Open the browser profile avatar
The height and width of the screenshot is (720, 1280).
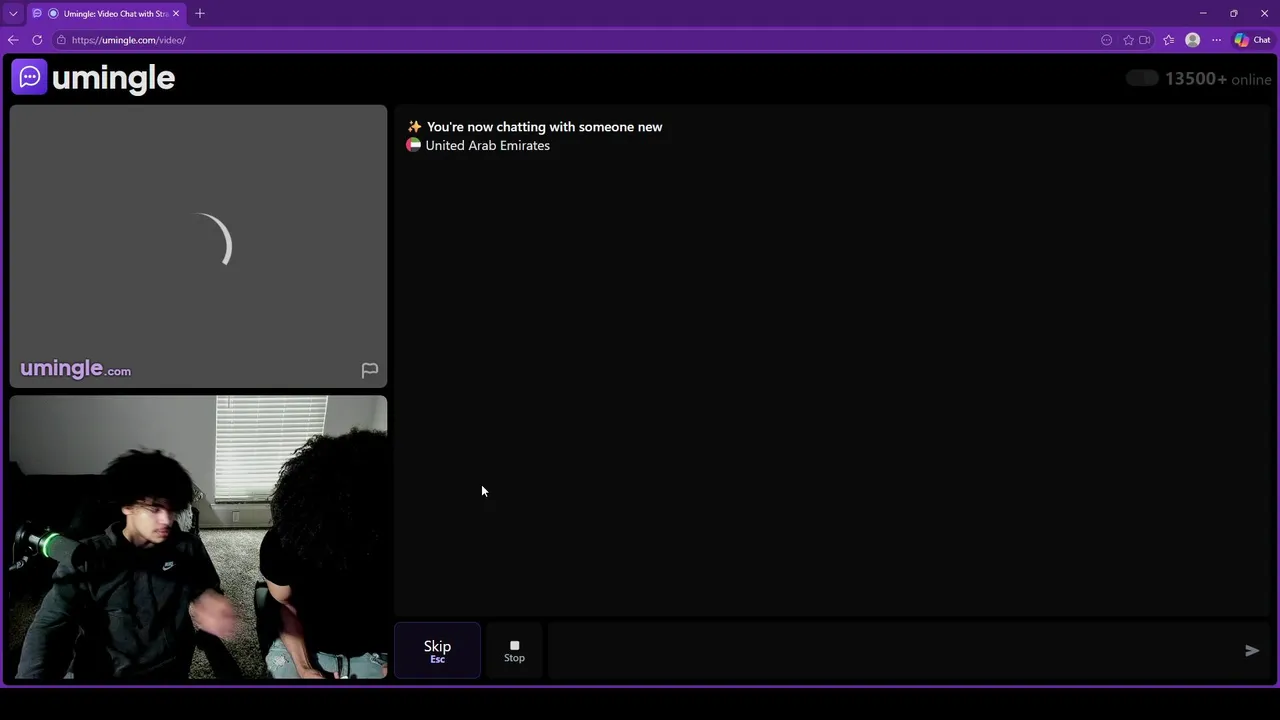(x=1192, y=40)
